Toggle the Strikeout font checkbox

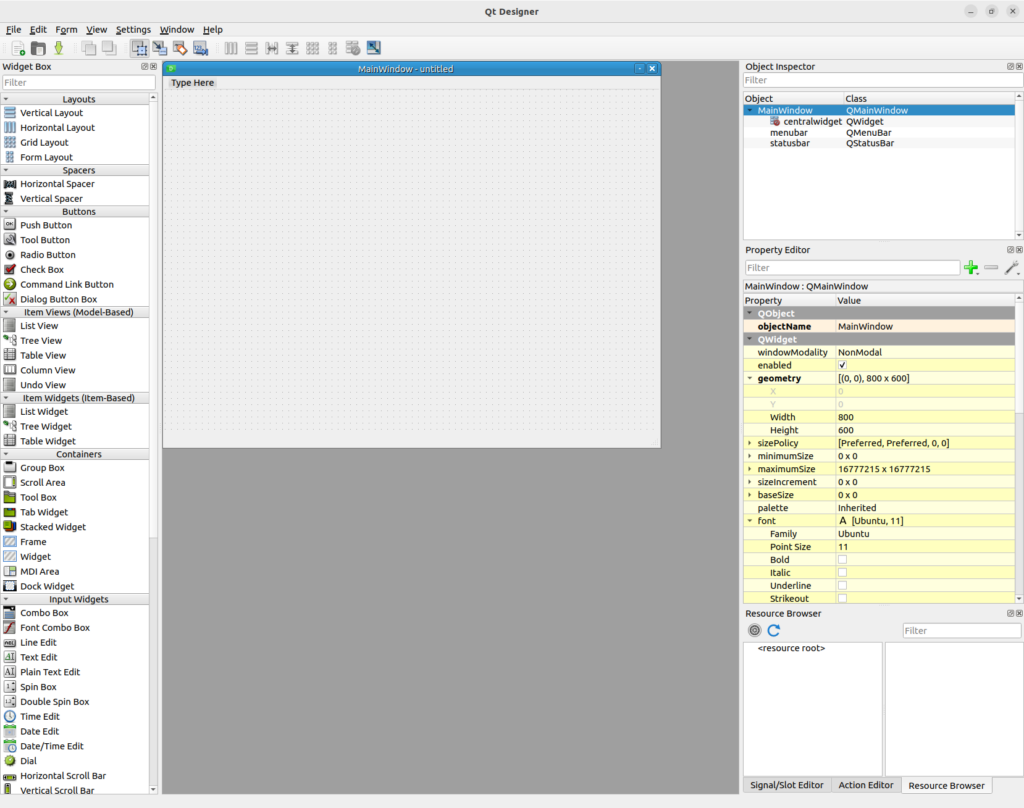coord(842,598)
